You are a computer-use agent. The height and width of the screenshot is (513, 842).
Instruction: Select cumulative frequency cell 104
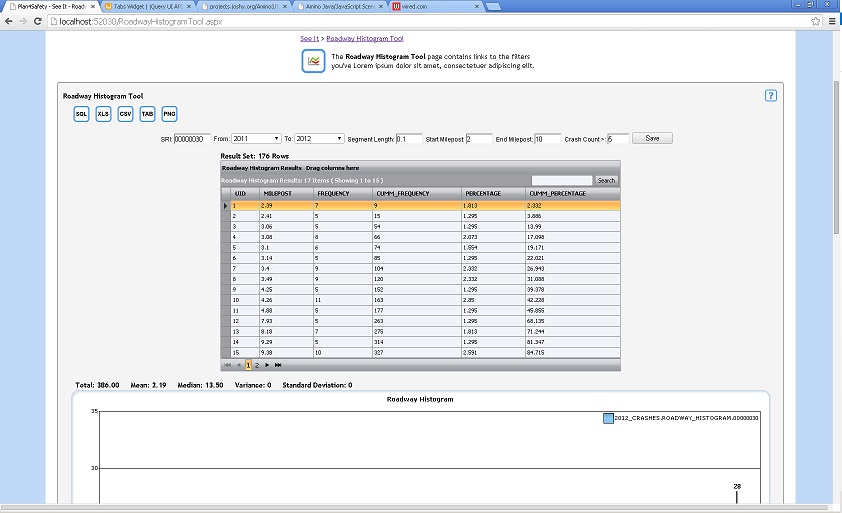[417, 269]
